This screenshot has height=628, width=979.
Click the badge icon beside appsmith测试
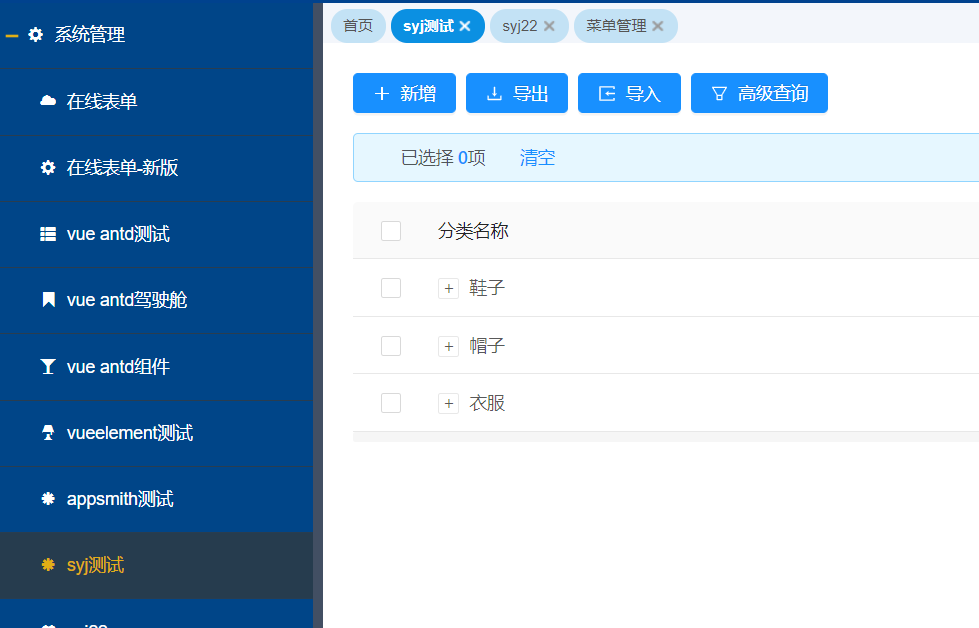(x=47, y=499)
